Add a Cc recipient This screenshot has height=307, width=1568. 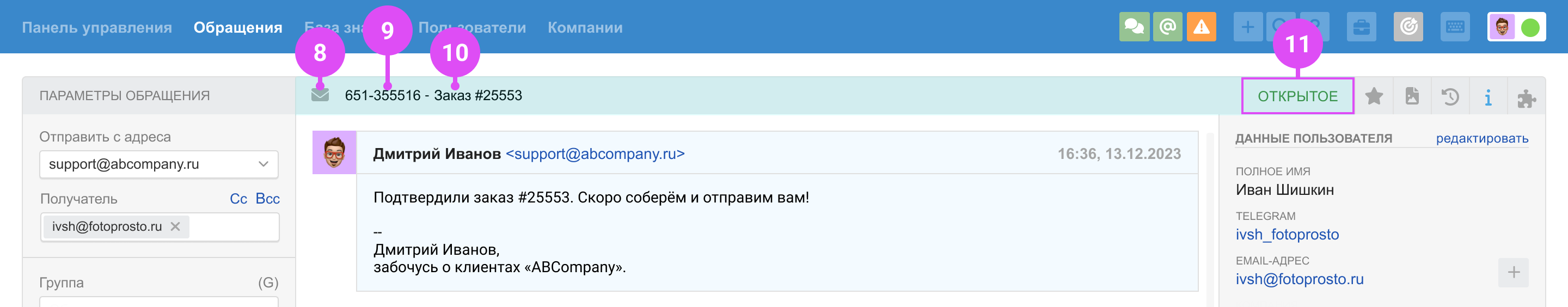coord(238,199)
